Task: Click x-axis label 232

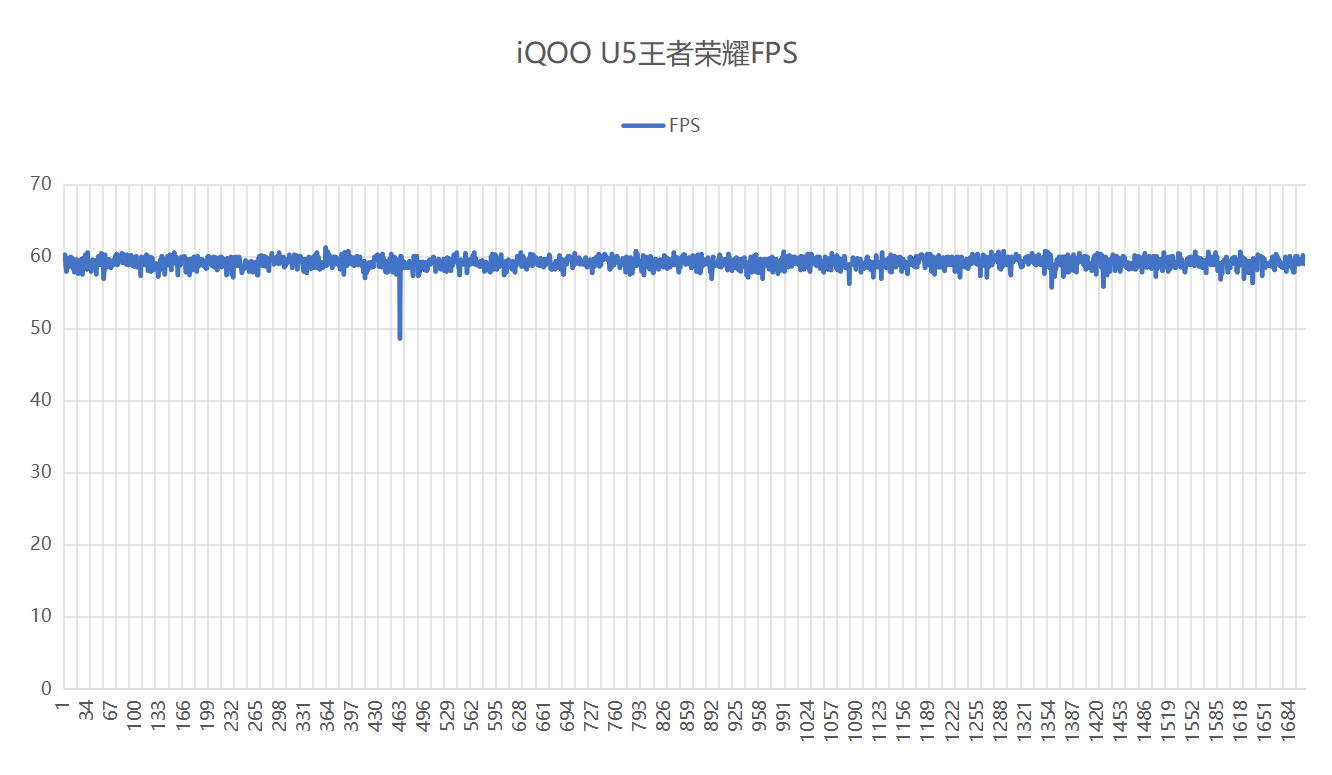Action: 232,716
